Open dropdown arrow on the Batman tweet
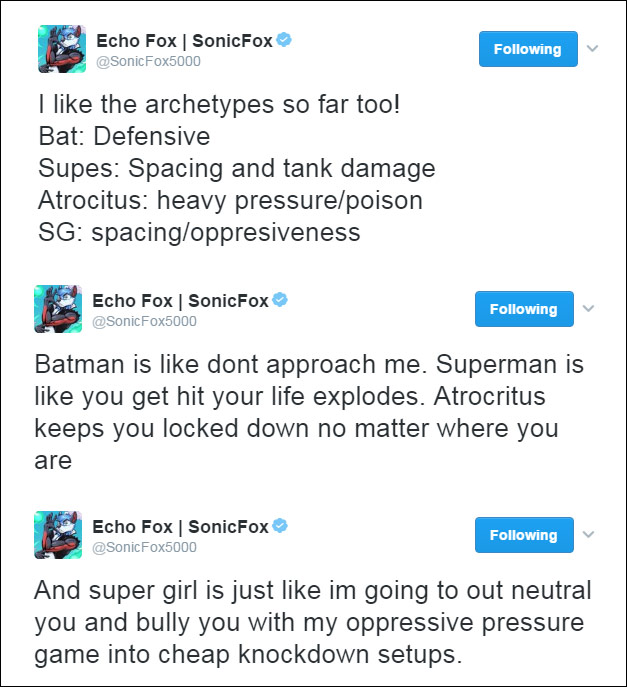The image size is (627, 687). pyautogui.click(x=588, y=308)
